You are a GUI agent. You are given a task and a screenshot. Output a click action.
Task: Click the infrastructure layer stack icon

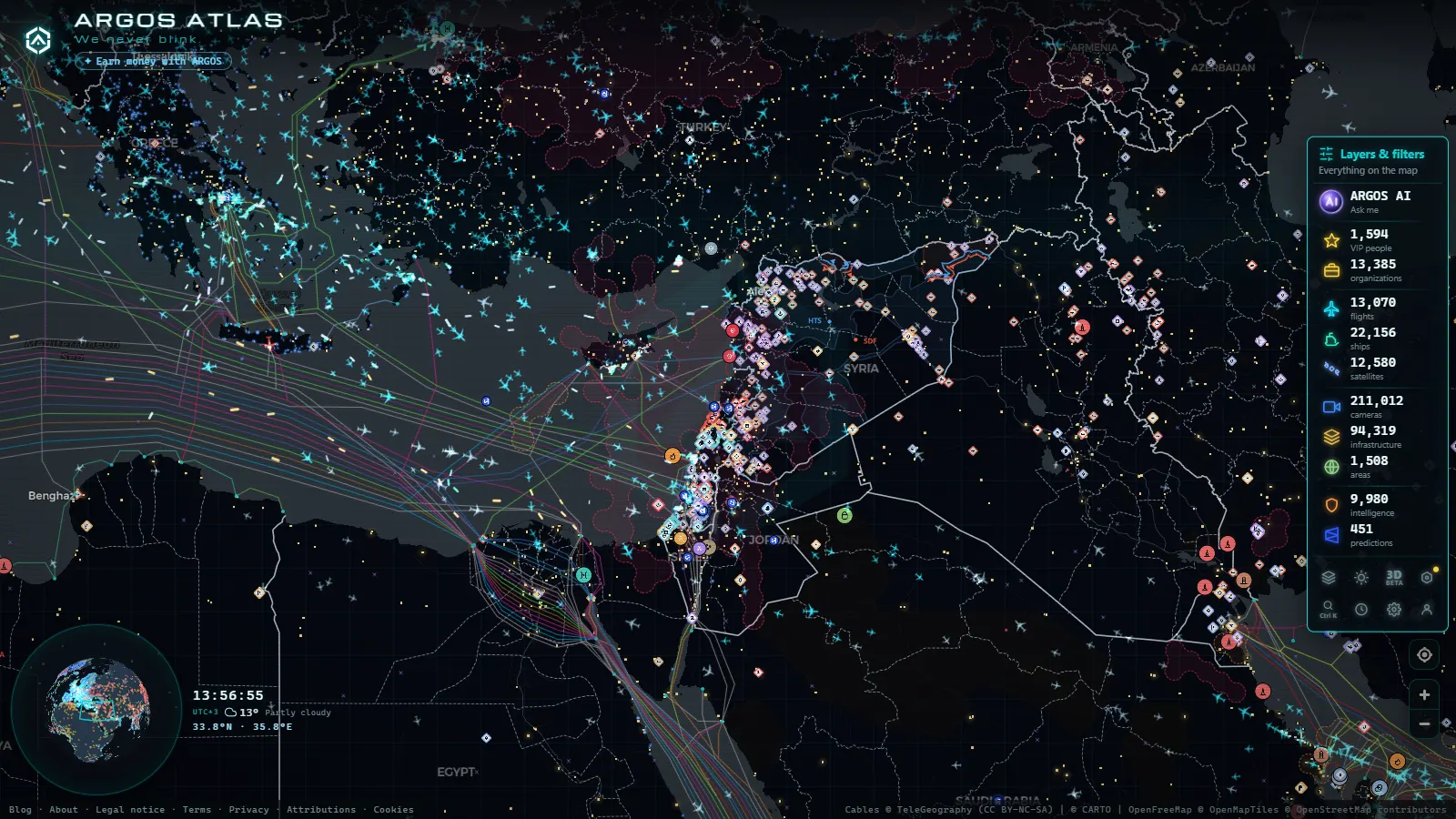pyautogui.click(x=1331, y=437)
